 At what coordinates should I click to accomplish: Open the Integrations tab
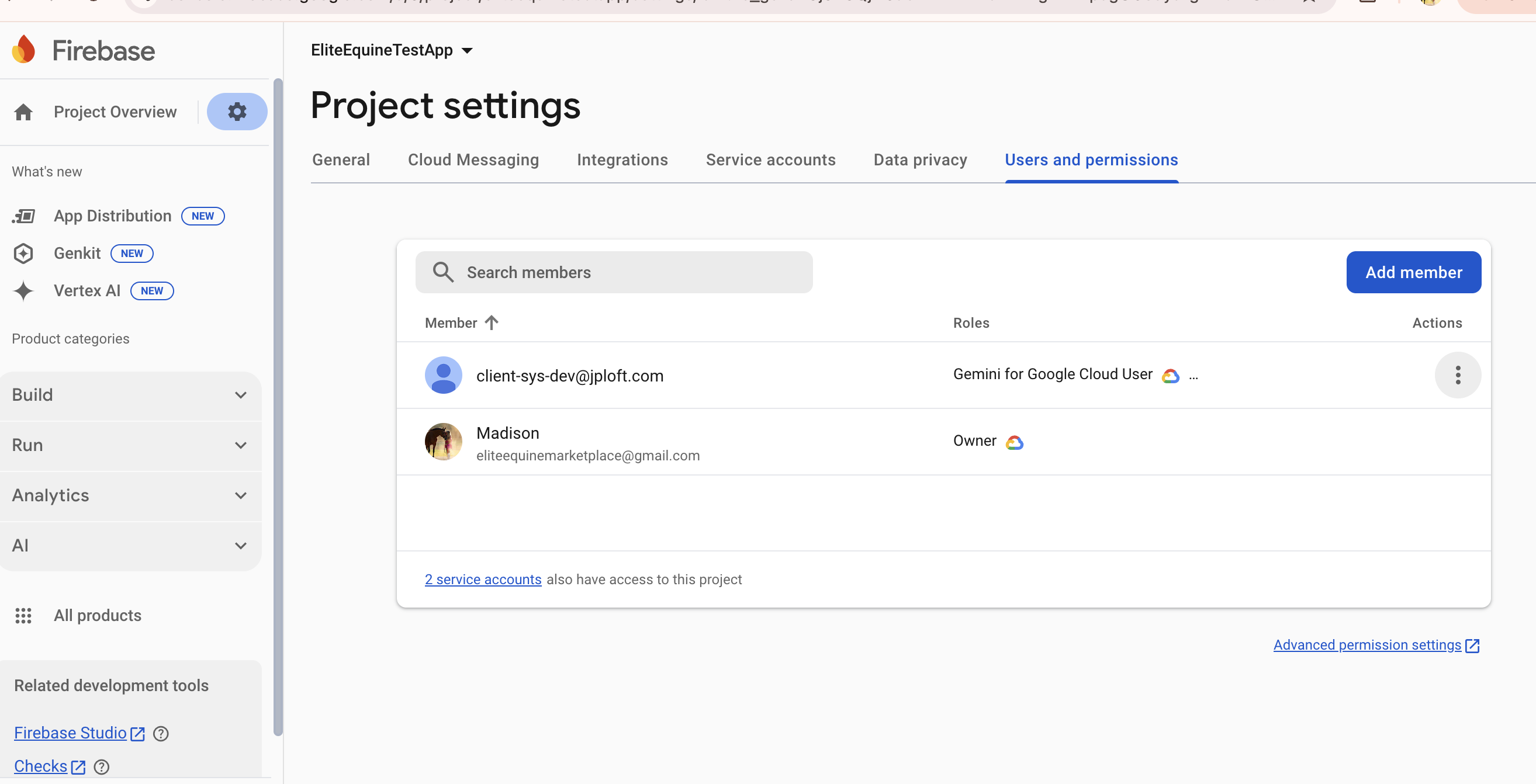click(x=622, y=160)
